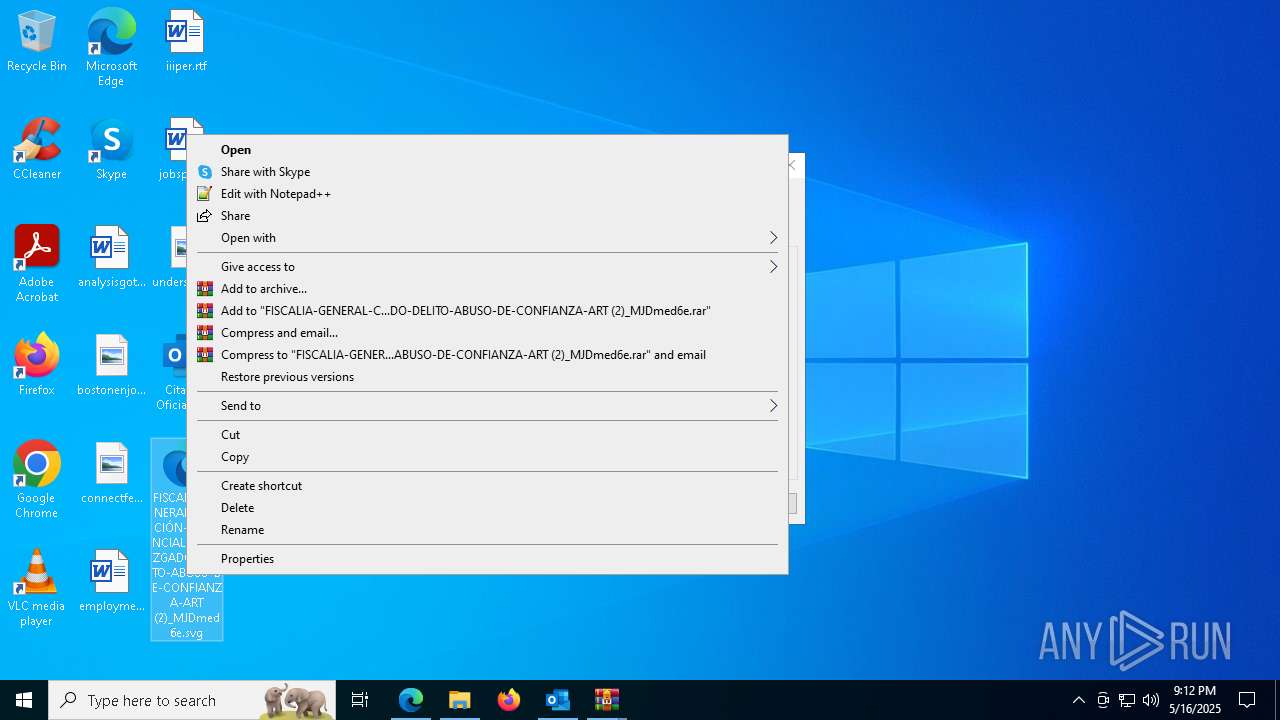1280x720 pixels.
Task: Select the bostonenjo image file icon
Action: (x=111, y=365)
